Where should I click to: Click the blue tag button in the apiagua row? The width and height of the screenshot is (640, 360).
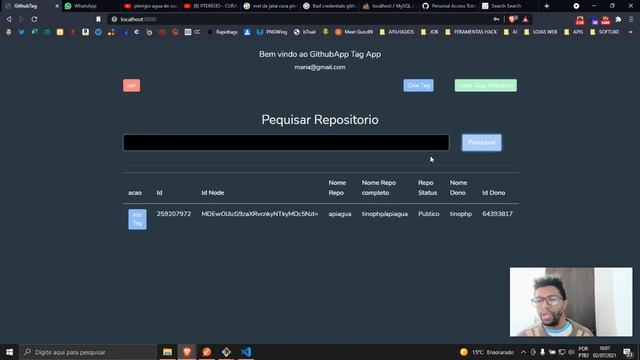(x=138, y=219)
